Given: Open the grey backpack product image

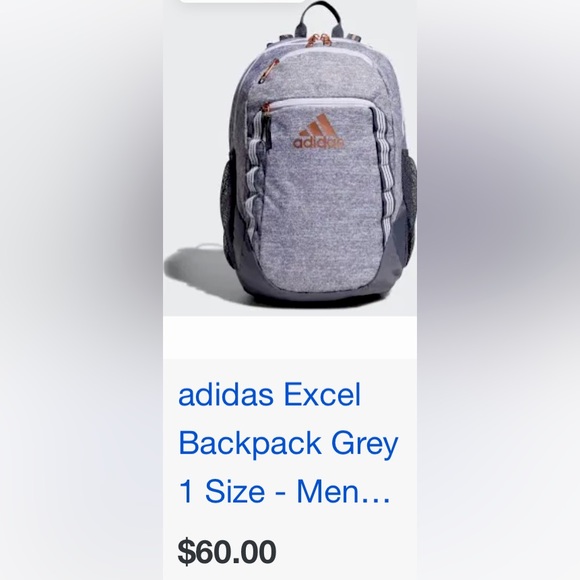Looking at the screenshot, I should [290, 158].
